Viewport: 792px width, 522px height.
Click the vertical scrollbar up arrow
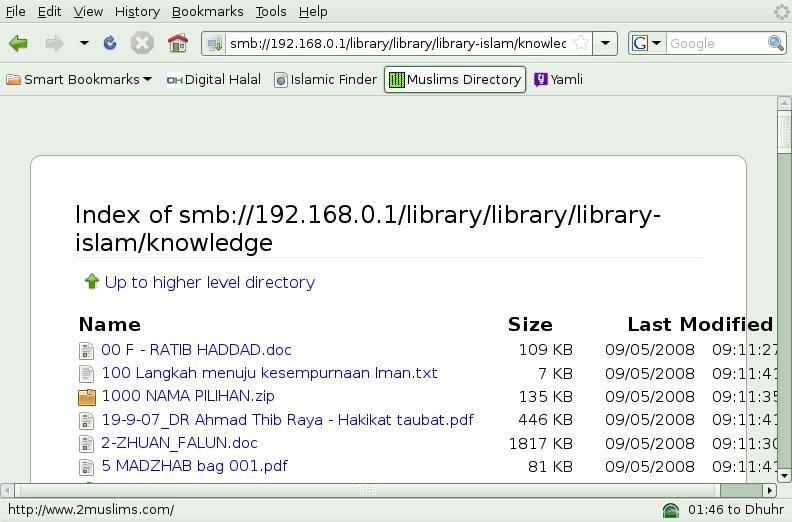784,103
